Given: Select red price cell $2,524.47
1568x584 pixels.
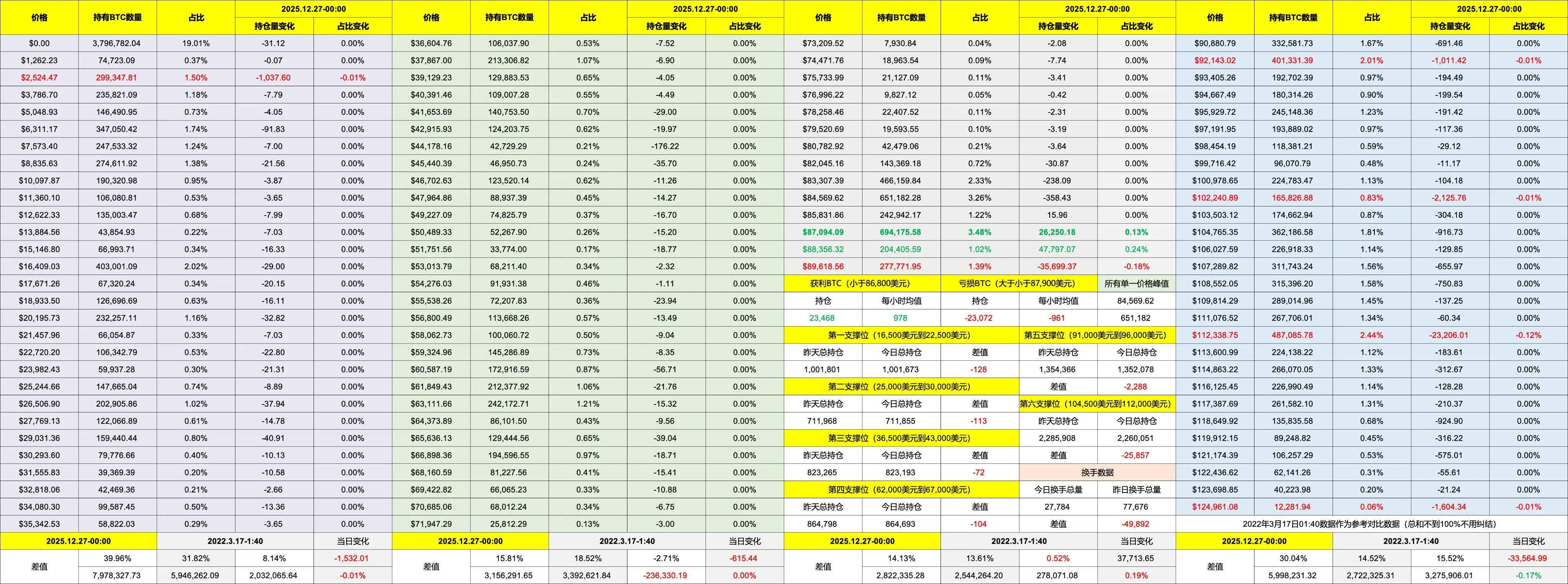Looking at the screenshot, I should 39,78.
